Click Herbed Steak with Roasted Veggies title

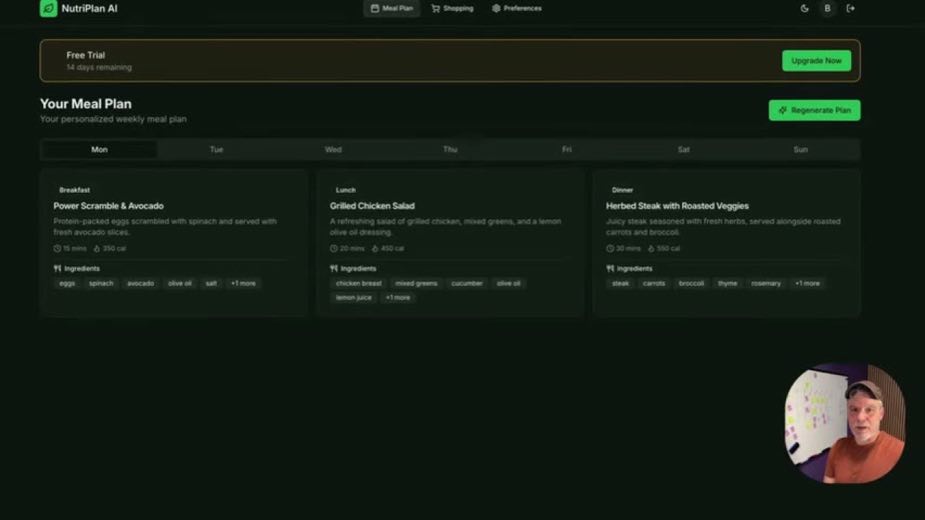coord(677,206)
